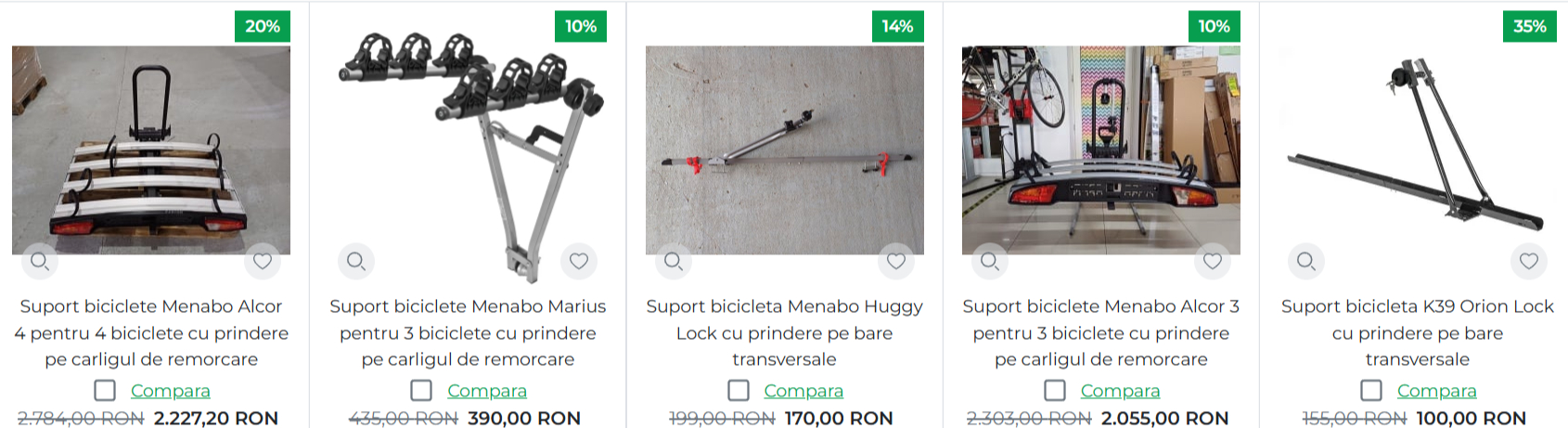Viewport: 1568px width, 428px height.
Task: Quick-view the K39 Orion Lock carrier
Action: point(1306,262)
